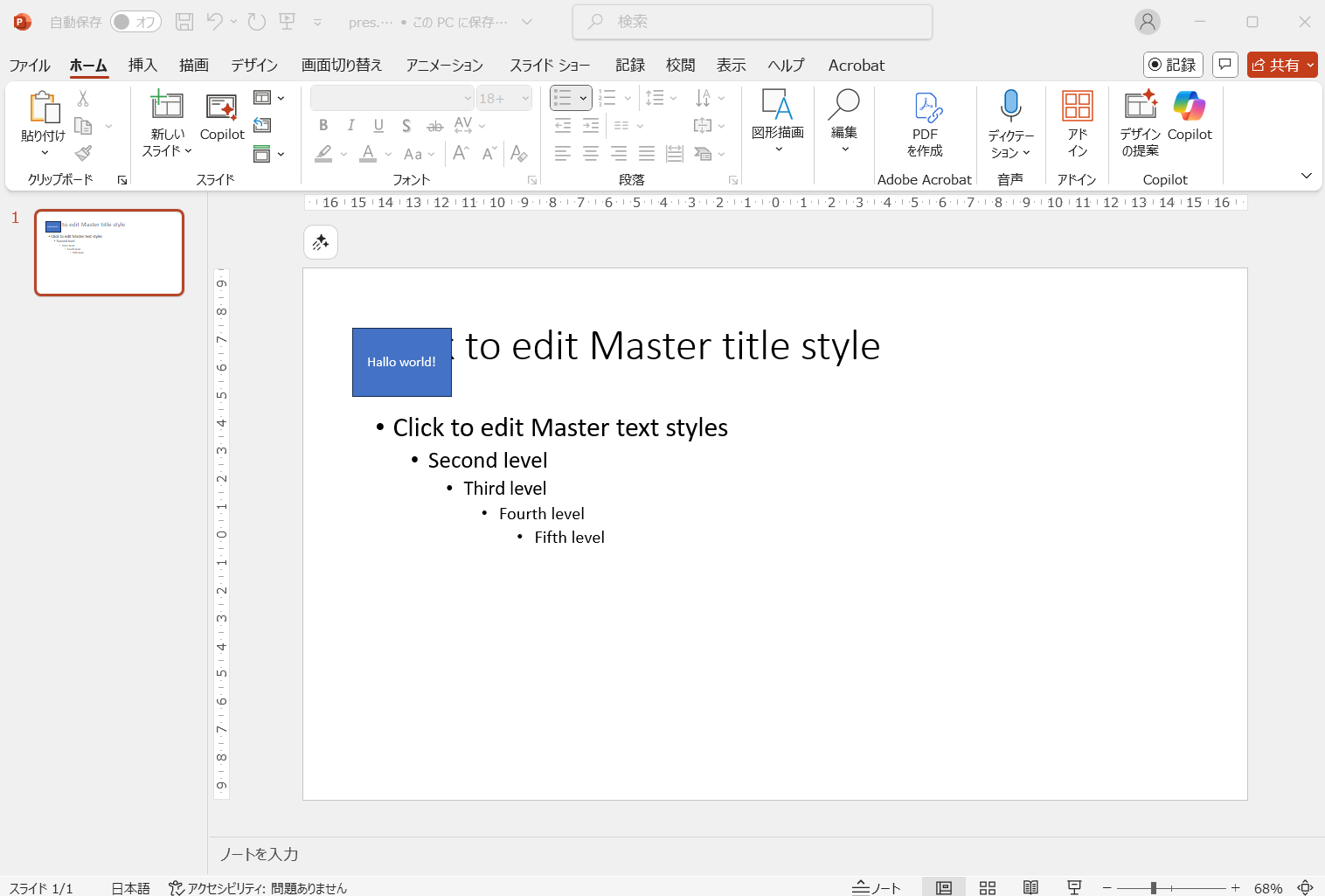Click the Add-ins icon
1325x896 pixels.
click(x=1077, y=107)
